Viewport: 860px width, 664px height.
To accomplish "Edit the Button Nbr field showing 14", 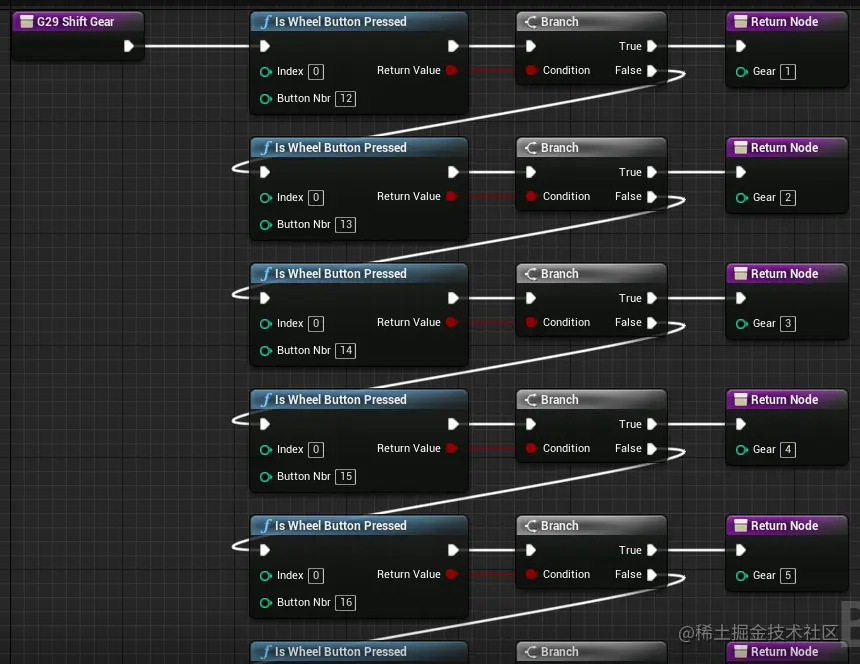I will [x=346, y=351].
